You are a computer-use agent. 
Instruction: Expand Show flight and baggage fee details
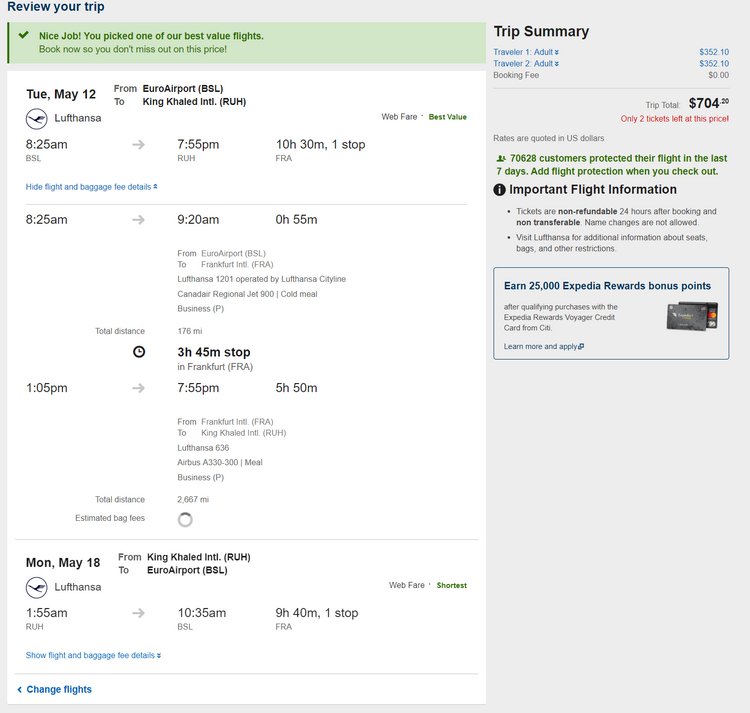click(93, 656)
